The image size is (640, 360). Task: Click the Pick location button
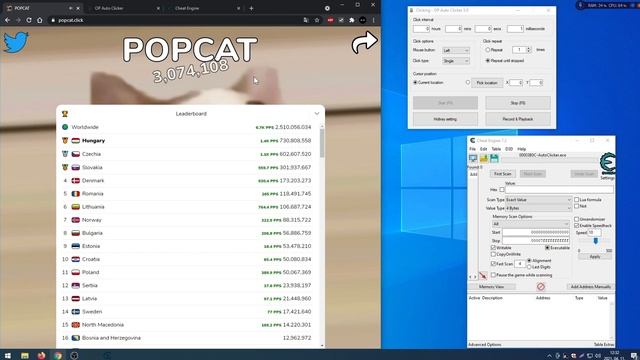coord(487,82)
